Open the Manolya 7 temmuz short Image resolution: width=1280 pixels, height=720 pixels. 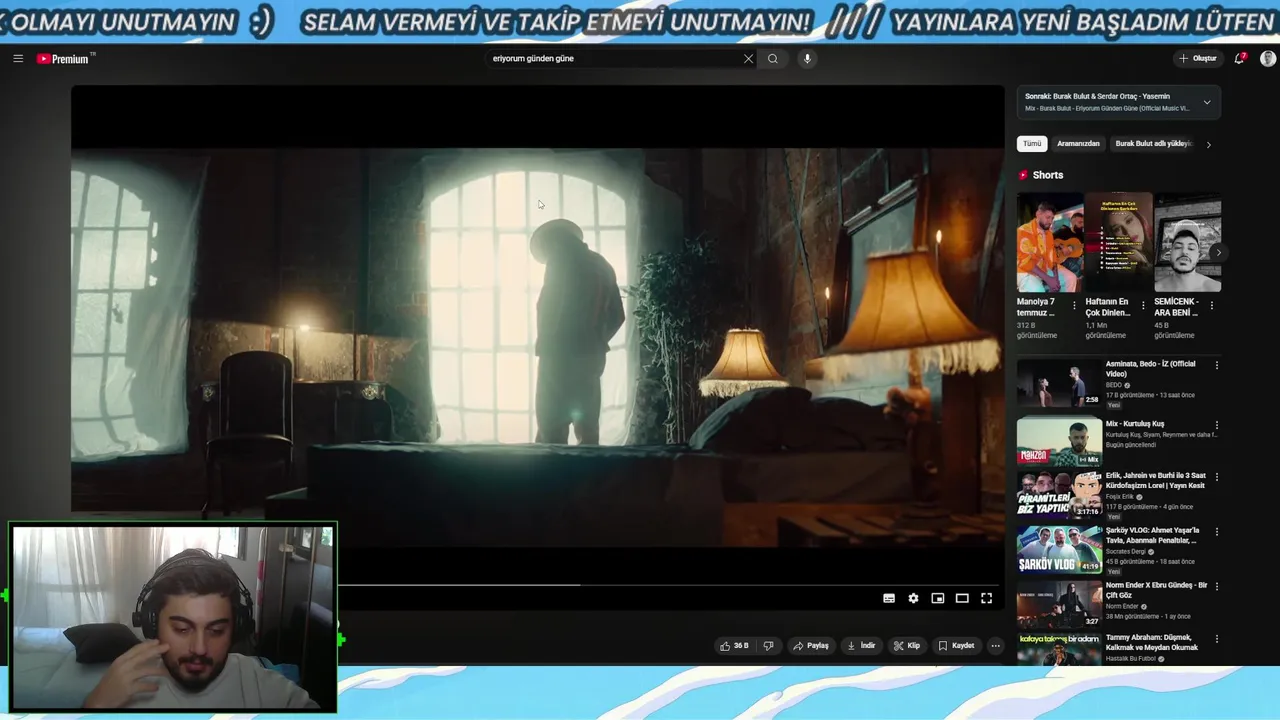click(x=1050, y=242)
